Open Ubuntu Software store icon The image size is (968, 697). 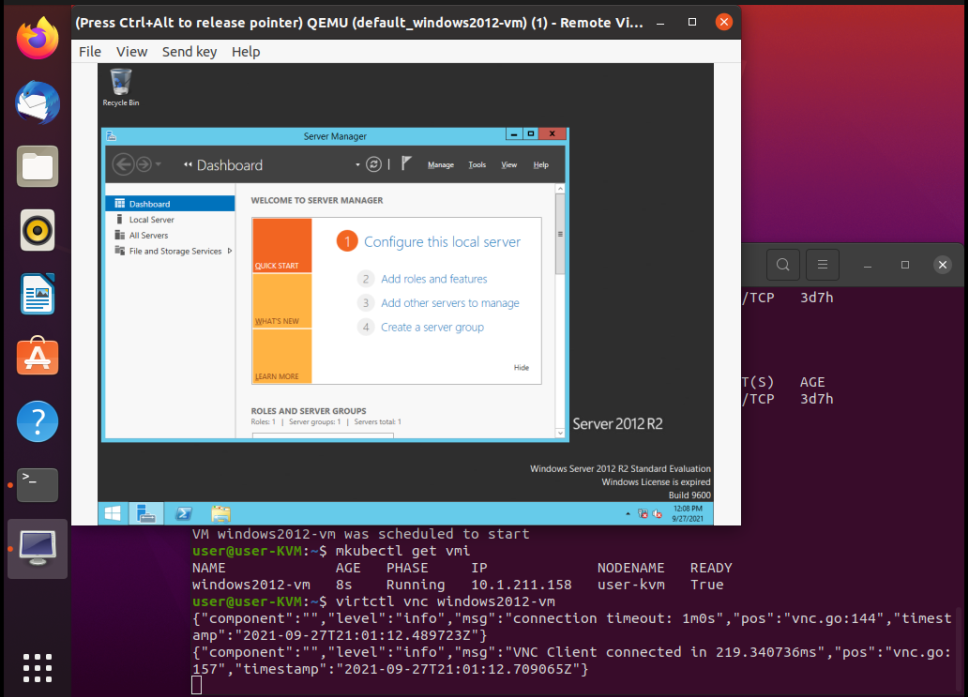pos(38,356)
